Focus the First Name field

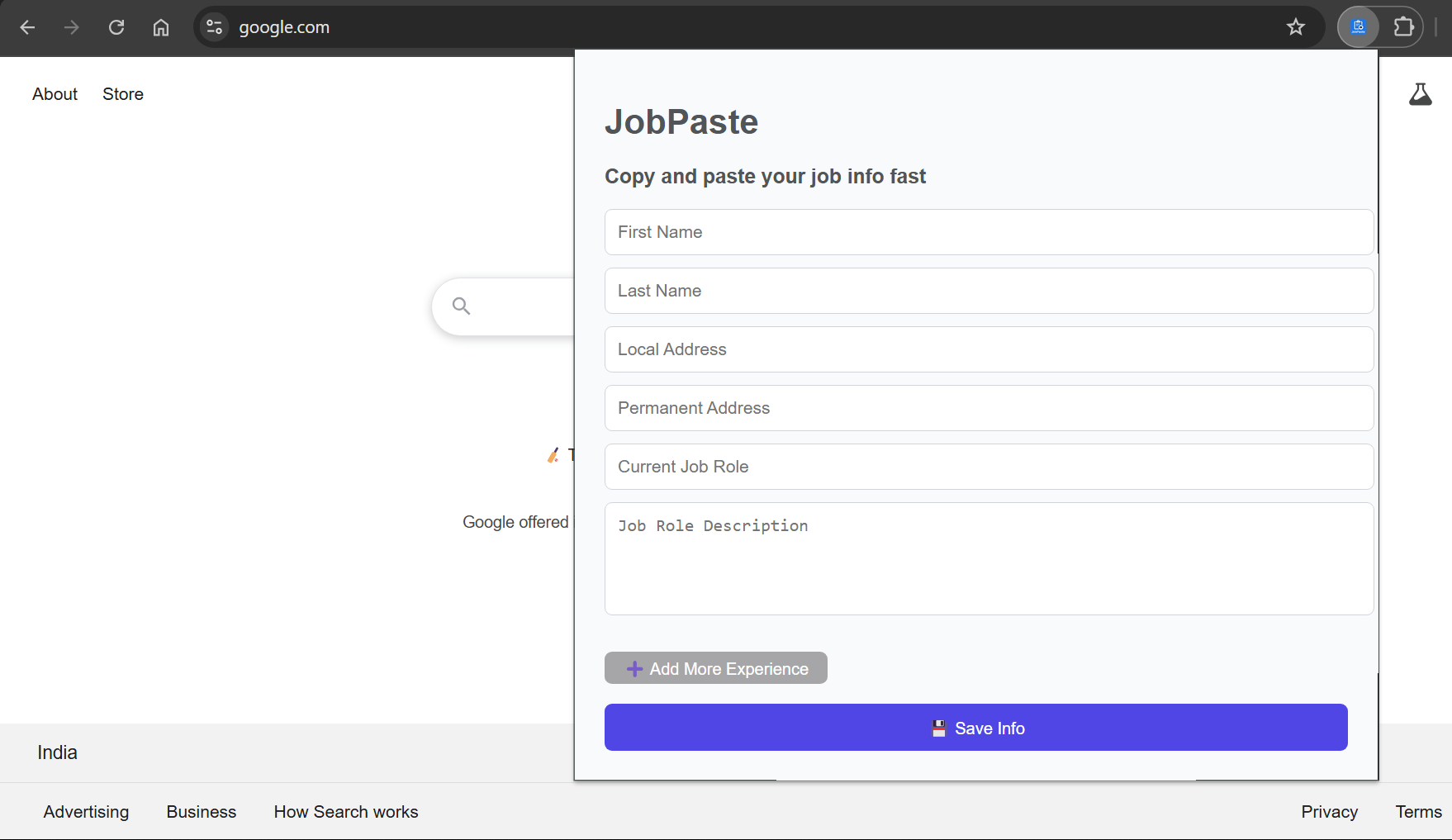[989, 232]
